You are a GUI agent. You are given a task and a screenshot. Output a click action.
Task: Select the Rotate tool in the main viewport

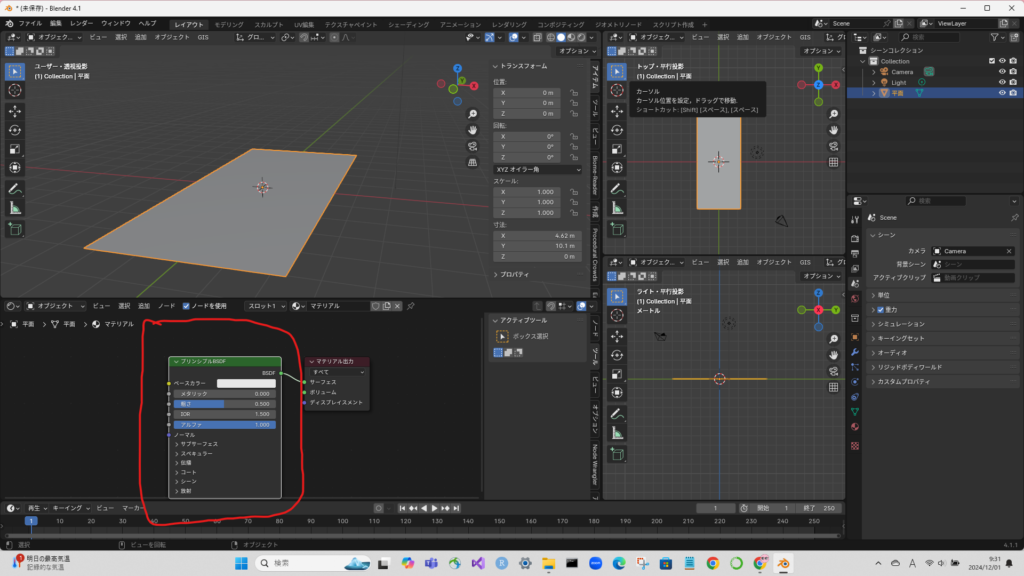point(15,130)
